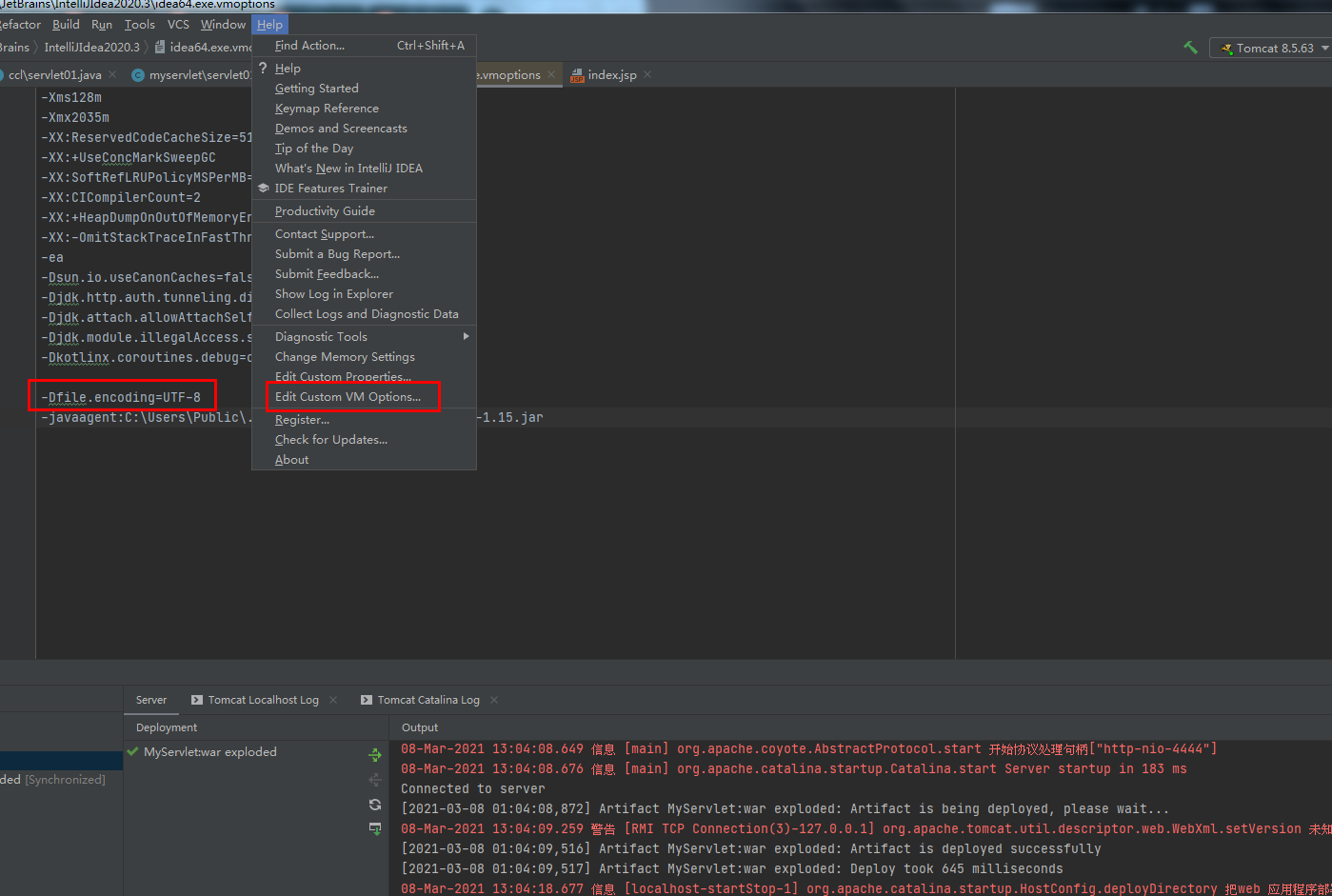1332x896 pixels.
Task: Choose Register... in the Help menu
Action: [364, 419]
